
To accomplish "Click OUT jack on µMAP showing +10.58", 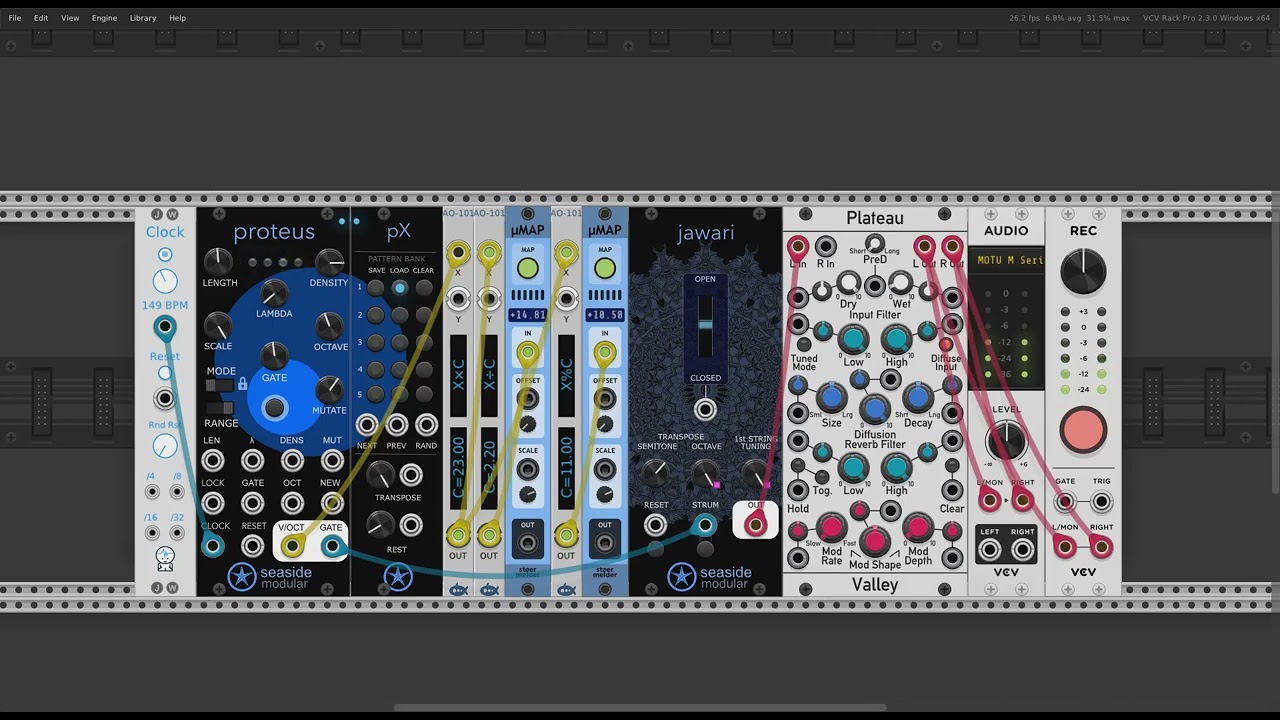I will (x=605, y=545).
